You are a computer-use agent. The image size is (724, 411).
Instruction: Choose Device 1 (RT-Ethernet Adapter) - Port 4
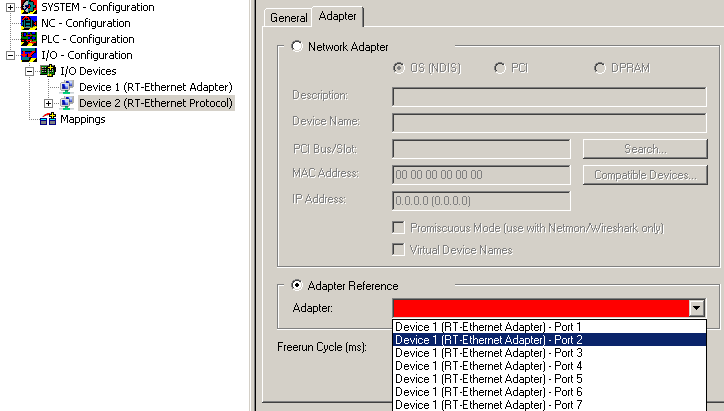click(549, 365)
